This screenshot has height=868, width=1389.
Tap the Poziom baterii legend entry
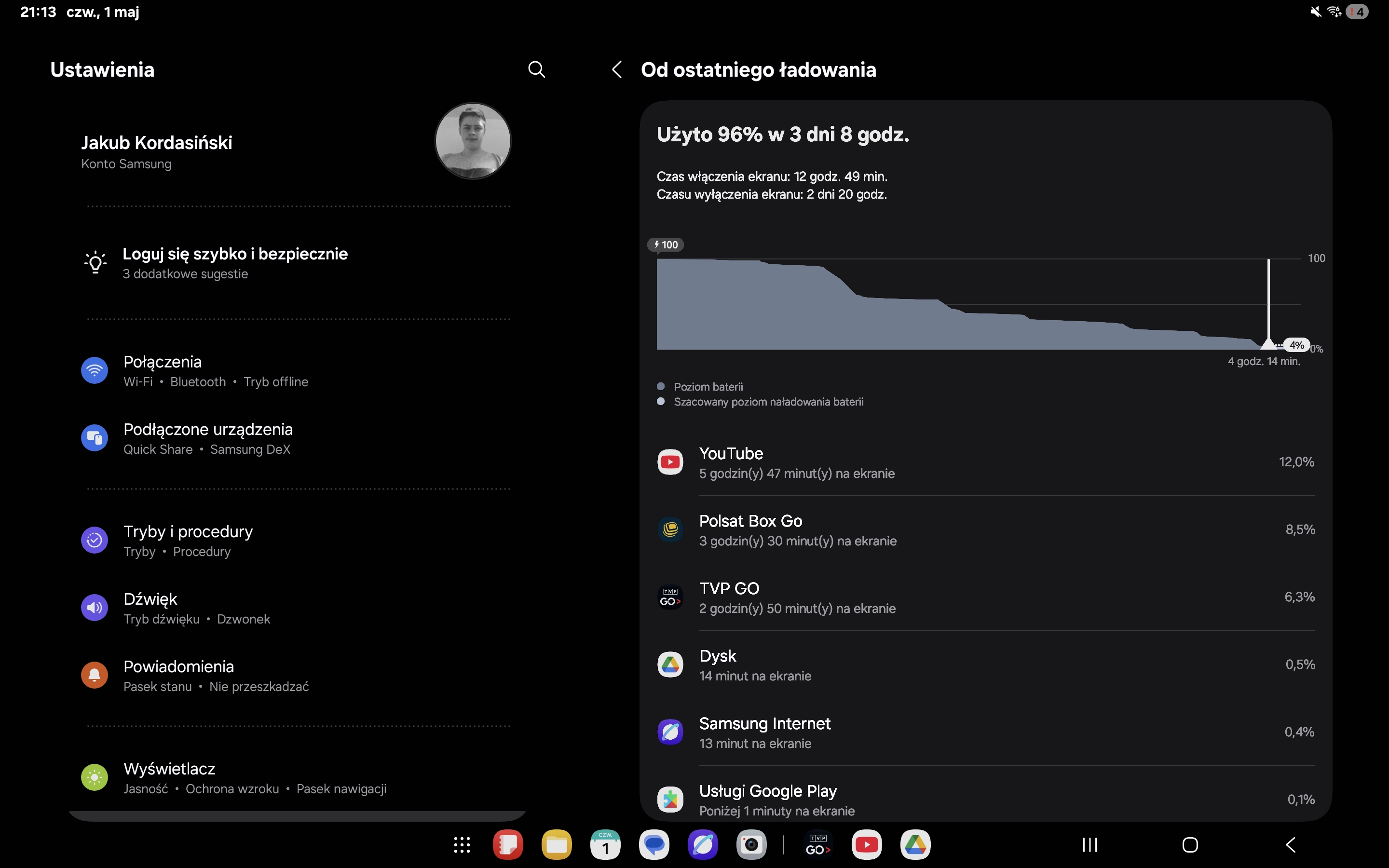700,387
